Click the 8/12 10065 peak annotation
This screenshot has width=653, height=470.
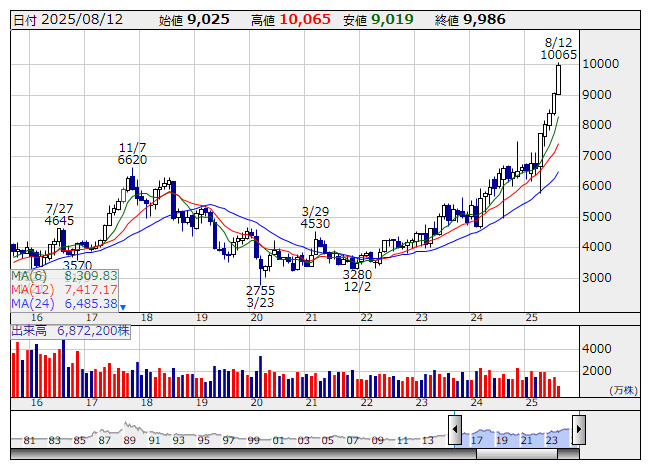pyautogui.click(x=558, y=48)
